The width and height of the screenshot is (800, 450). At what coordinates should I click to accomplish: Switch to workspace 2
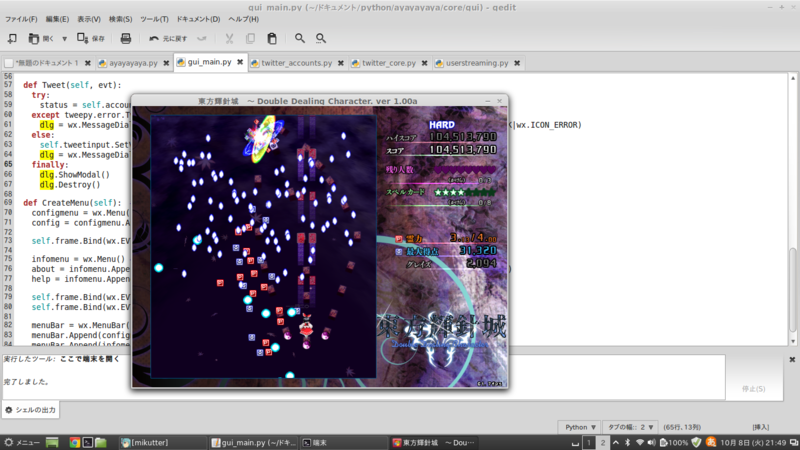pyautogui.click(x=603, y=442)
